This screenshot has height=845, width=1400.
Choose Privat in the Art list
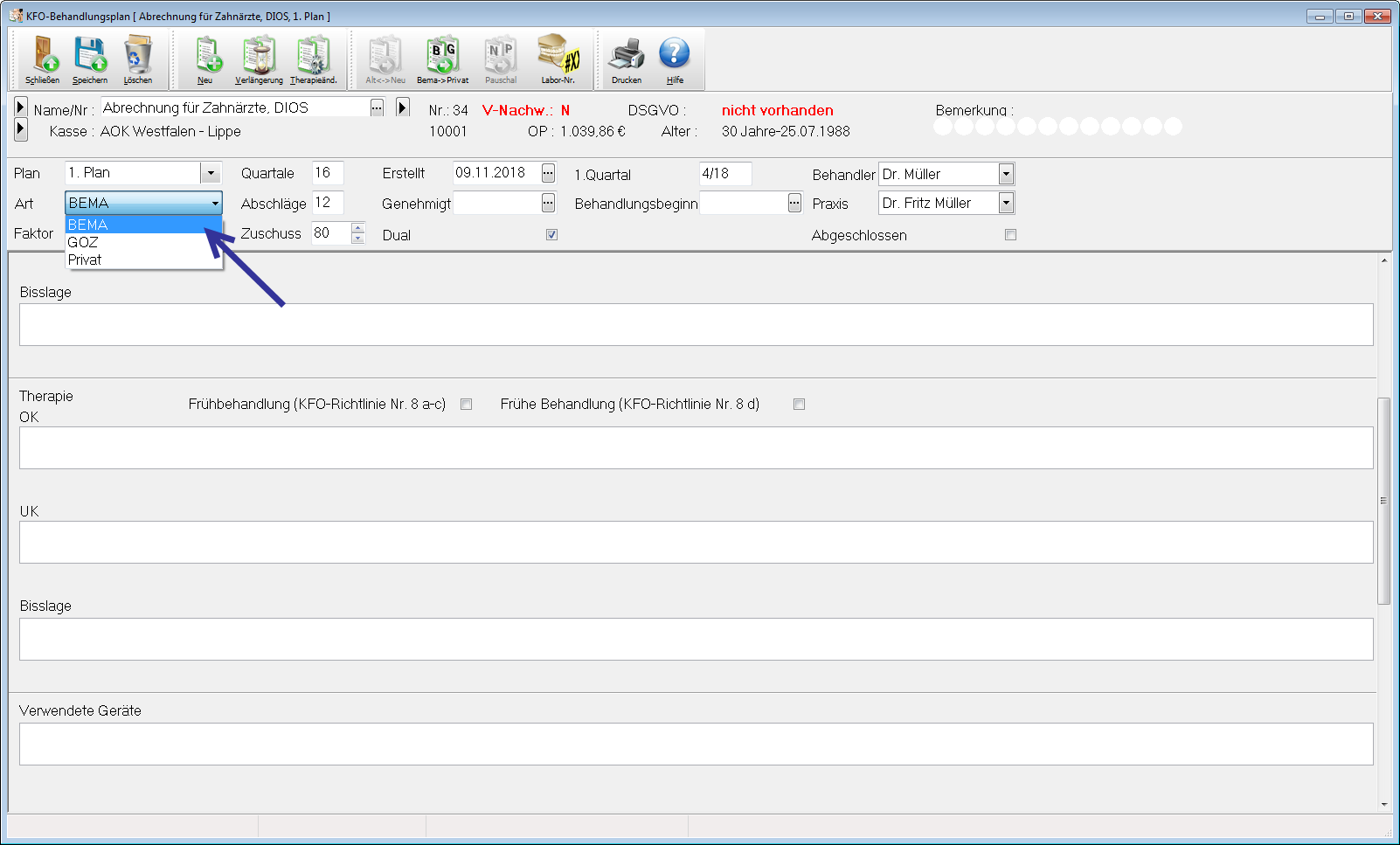tap(86, 260)
